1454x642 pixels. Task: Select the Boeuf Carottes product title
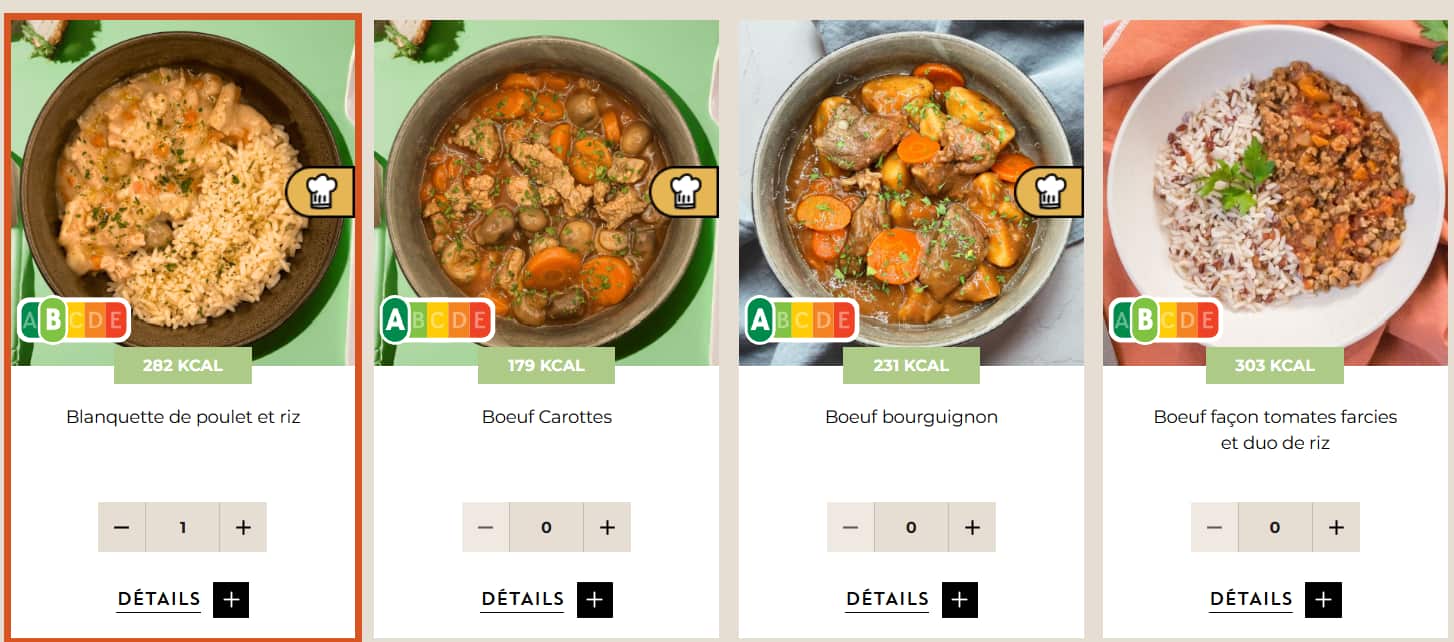pyautogui.click(x=547, y=417)
